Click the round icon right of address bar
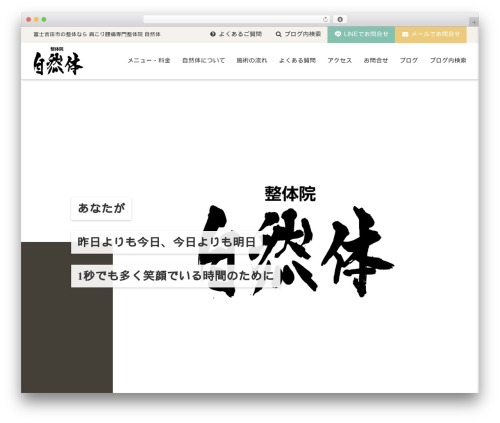The width and height of the screenshot is (500, 423). 340,20
